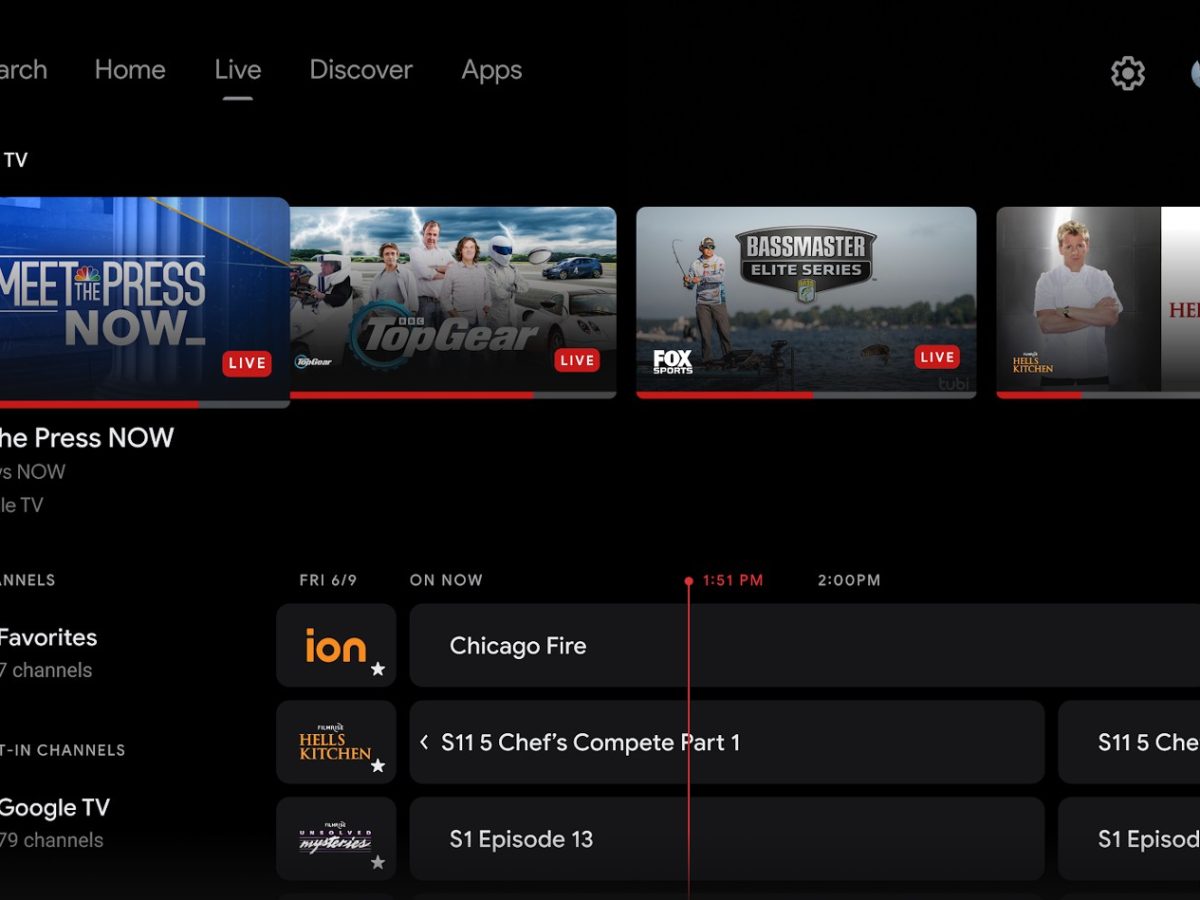1200x900 pixels.
Task: Toggle favorite star on Unsolved Mysteries channel
Action: (378, 862)
